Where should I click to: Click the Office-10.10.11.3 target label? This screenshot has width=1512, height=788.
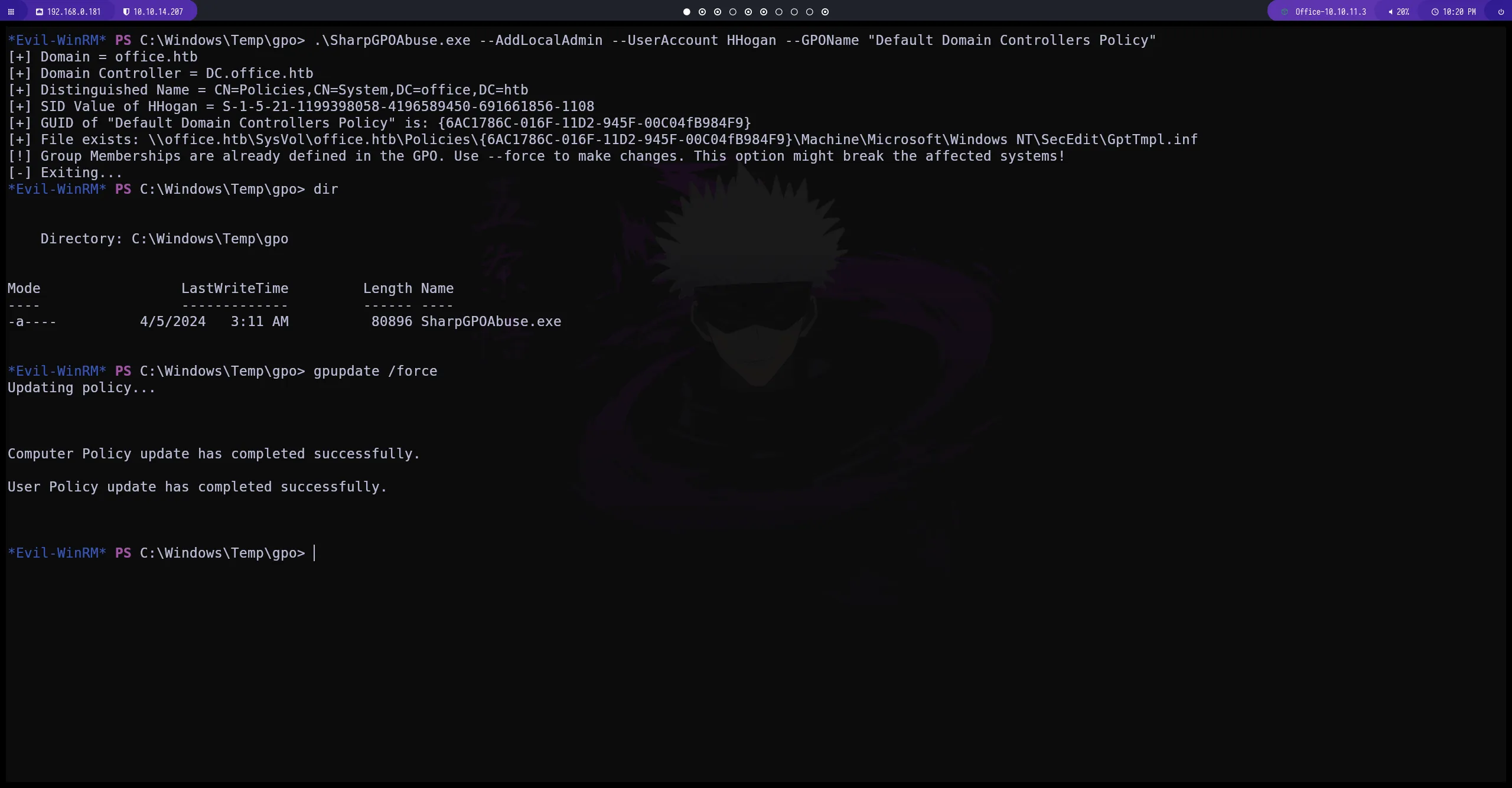click(1331, 12)
